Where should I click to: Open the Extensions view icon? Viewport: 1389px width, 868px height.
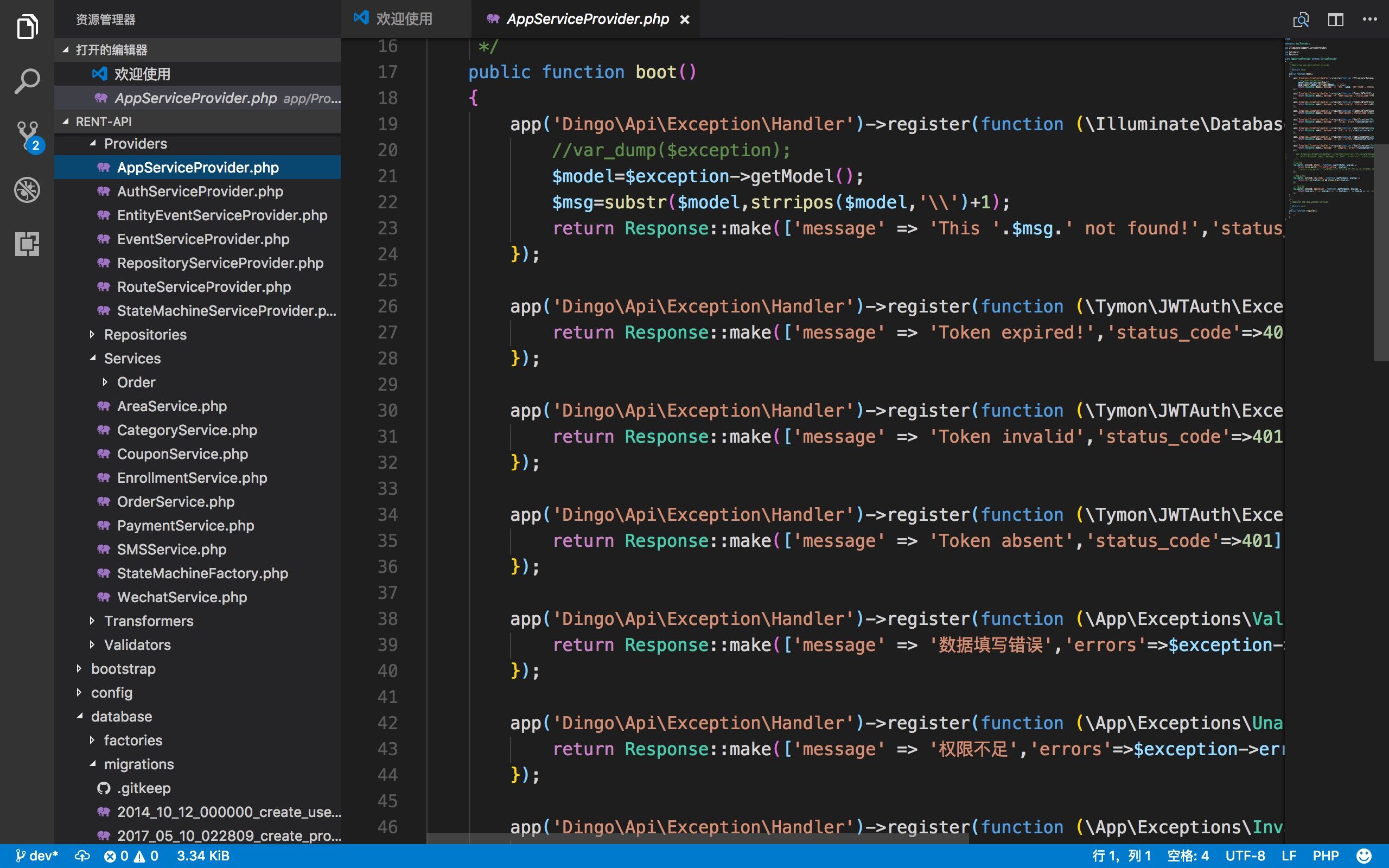[x=27, y=244]
